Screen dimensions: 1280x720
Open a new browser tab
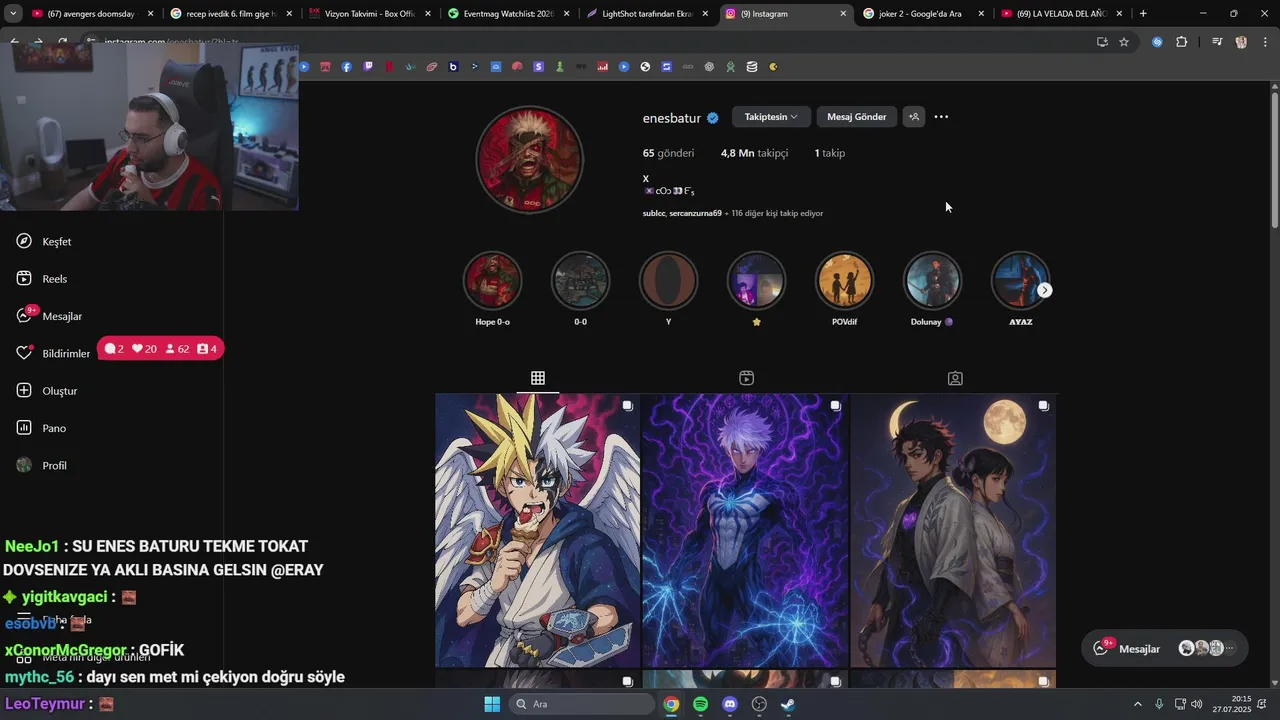point(1143,14)
